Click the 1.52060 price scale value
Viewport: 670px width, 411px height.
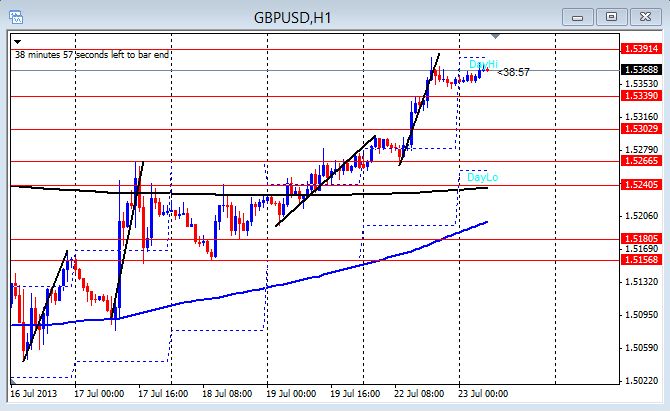[641, 216]
